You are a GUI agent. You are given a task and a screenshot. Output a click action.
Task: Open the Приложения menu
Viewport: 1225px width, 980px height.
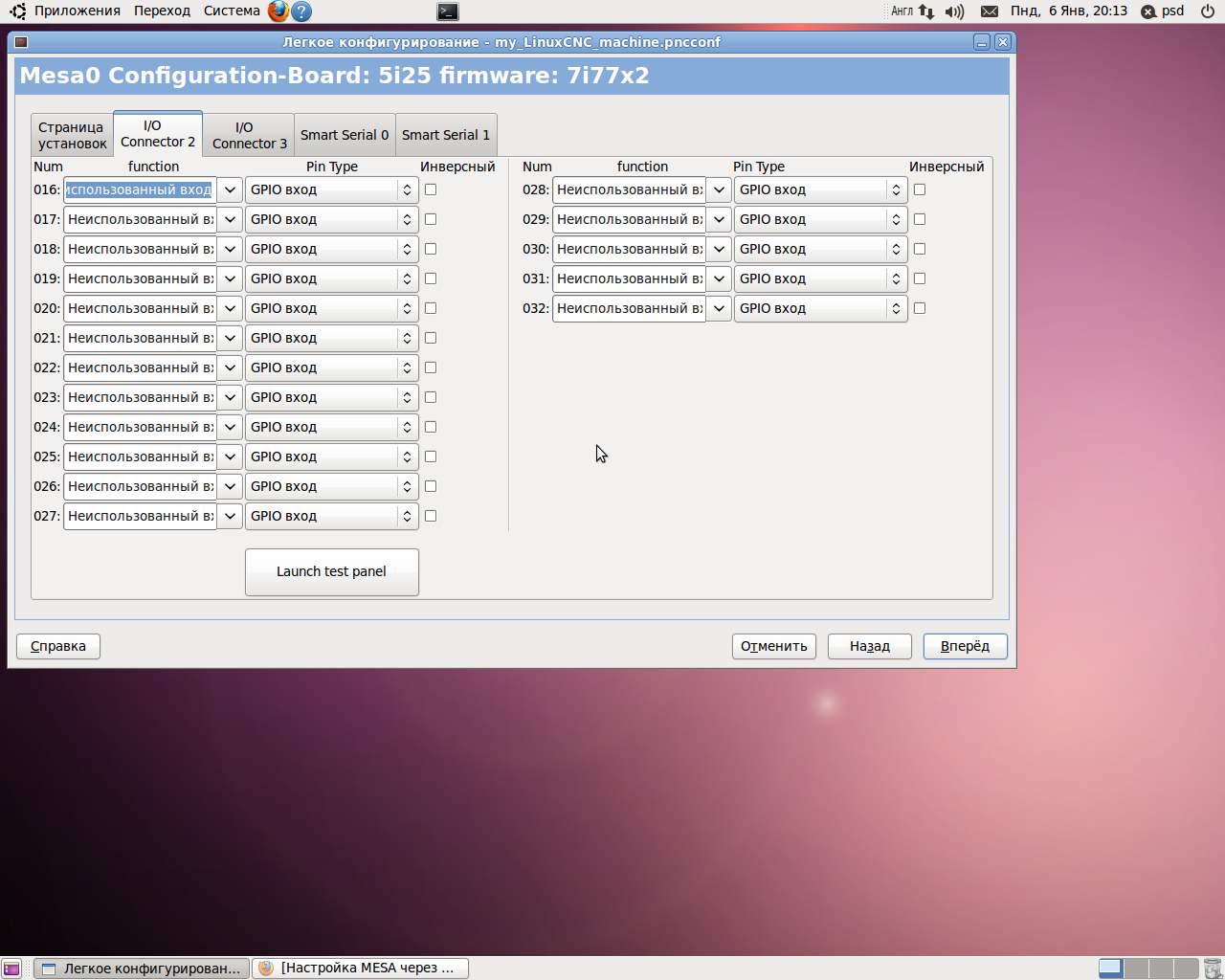(x=77, y=11)
